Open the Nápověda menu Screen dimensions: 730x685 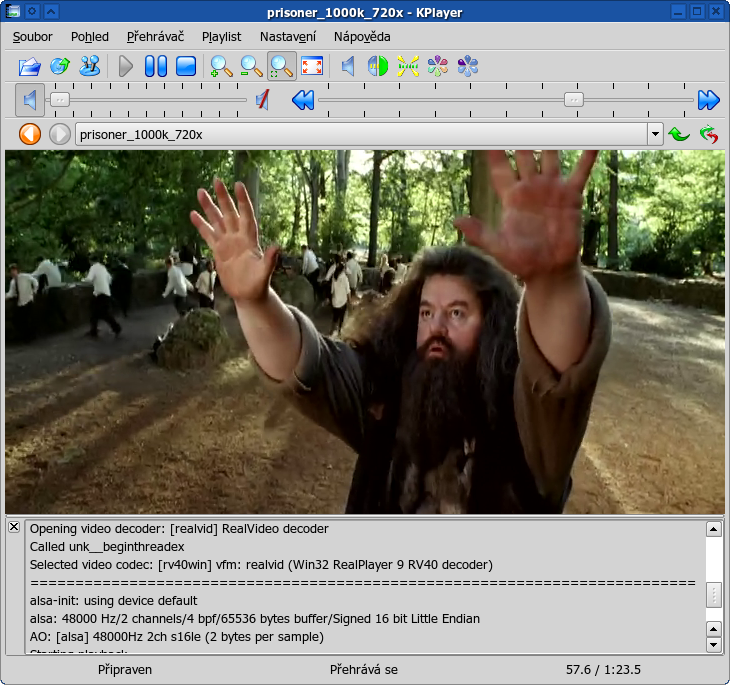point(362,37)
